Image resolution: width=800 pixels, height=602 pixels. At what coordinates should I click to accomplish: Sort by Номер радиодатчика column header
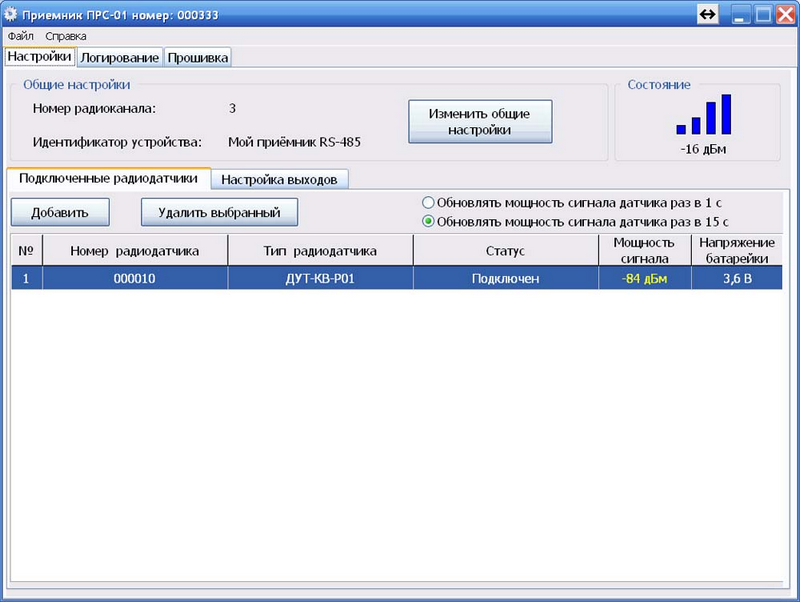point(135,250)
